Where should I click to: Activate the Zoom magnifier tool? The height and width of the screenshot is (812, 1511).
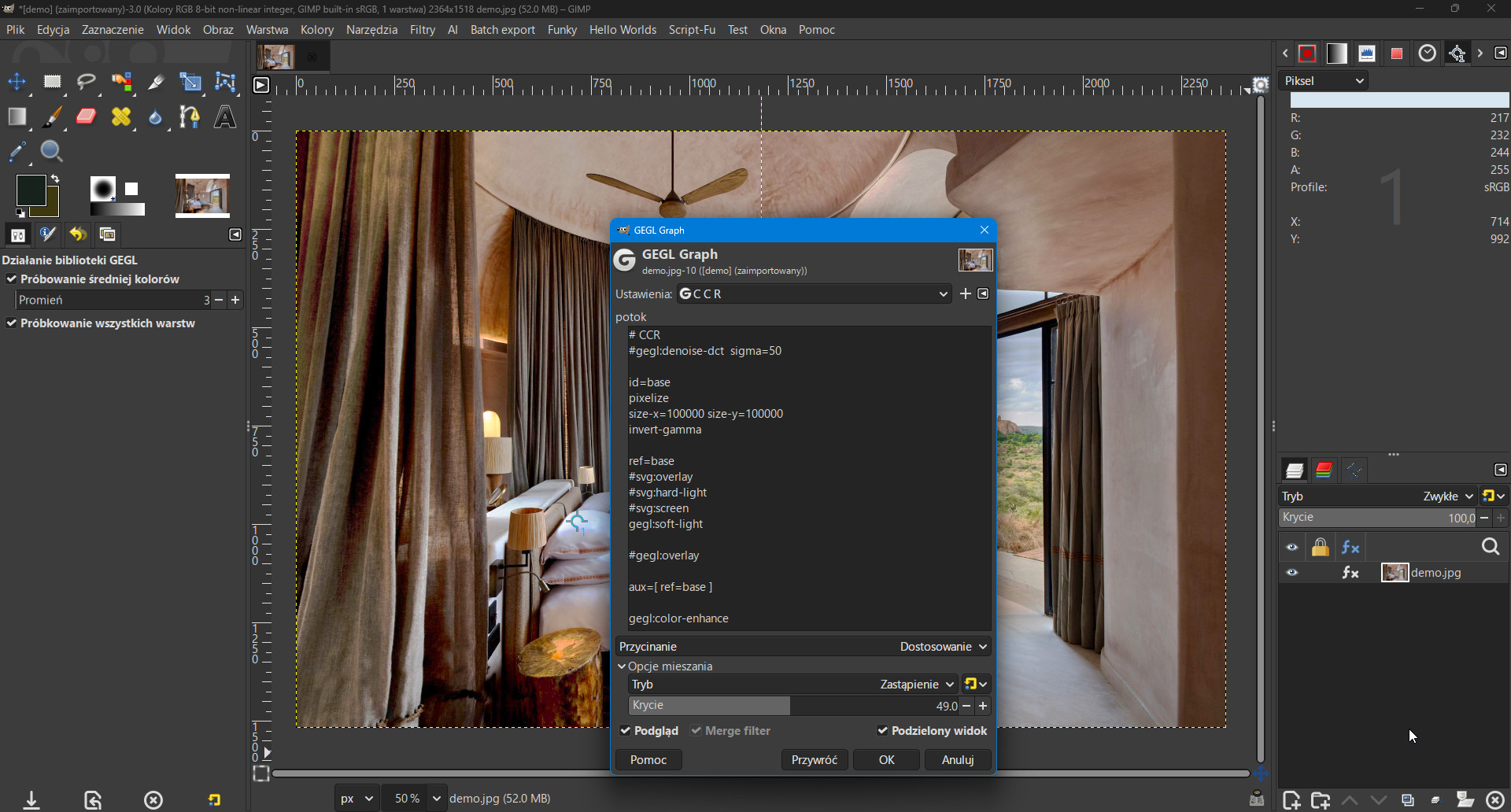point(52,151)
